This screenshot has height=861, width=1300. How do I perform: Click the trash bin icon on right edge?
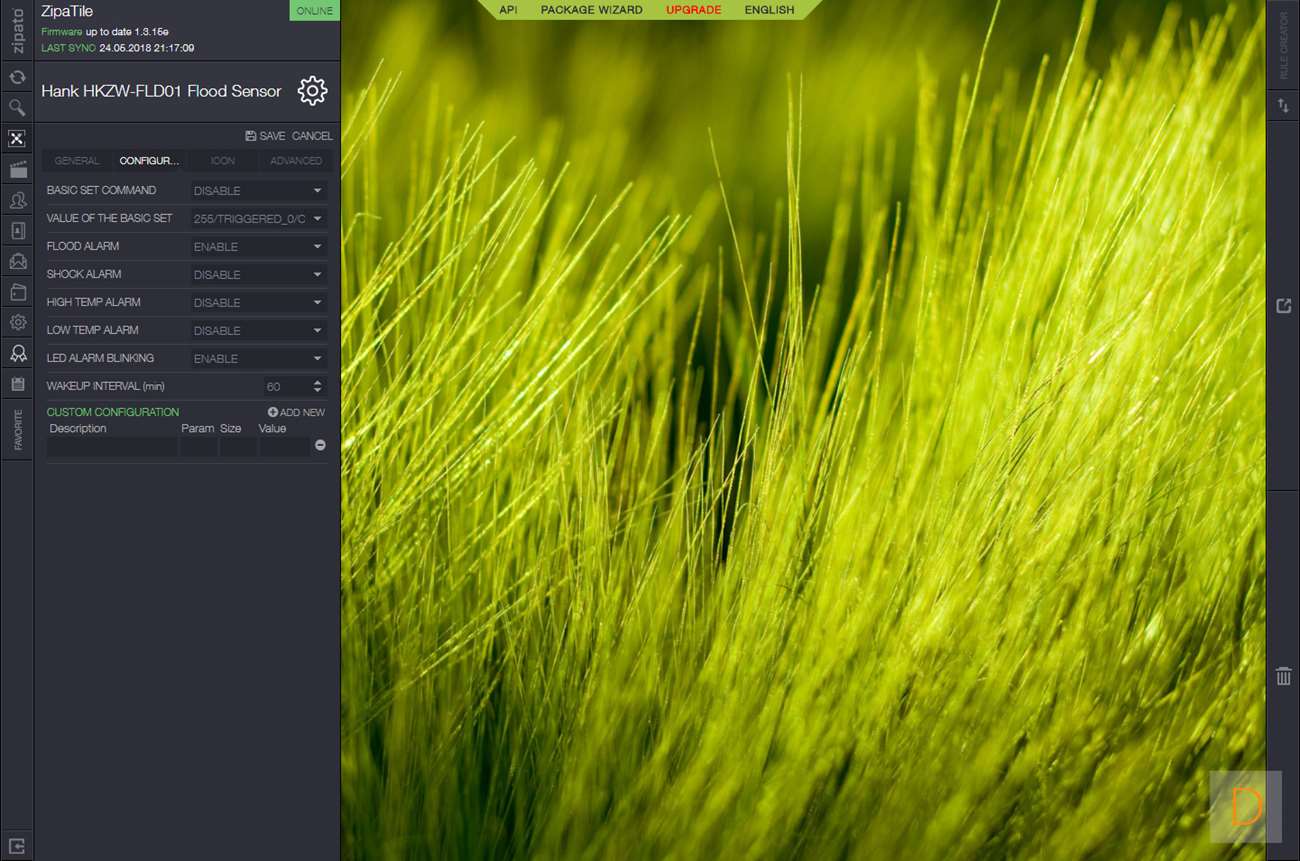point(1284,677)
